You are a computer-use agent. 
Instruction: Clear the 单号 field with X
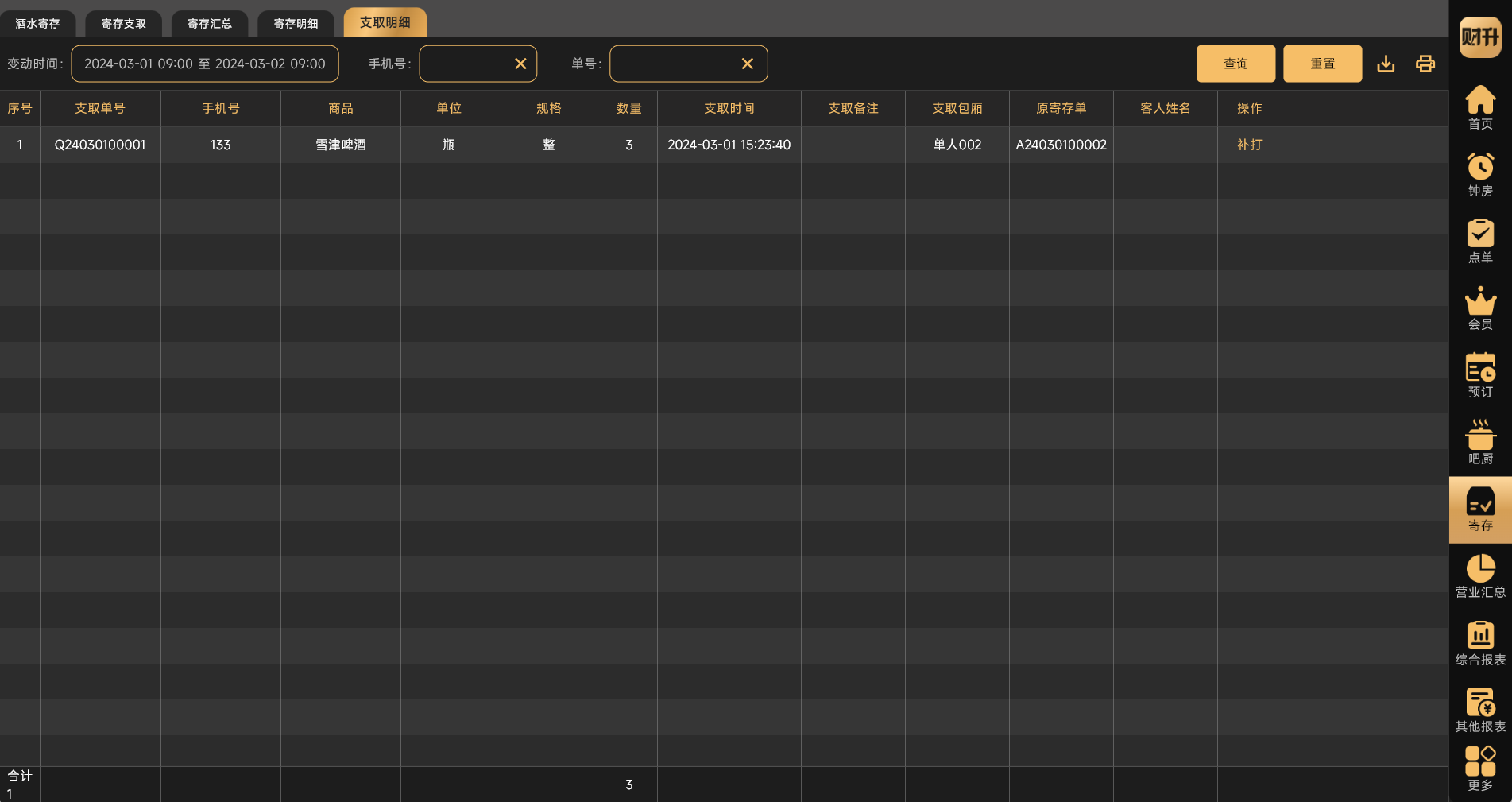[748, 64]
